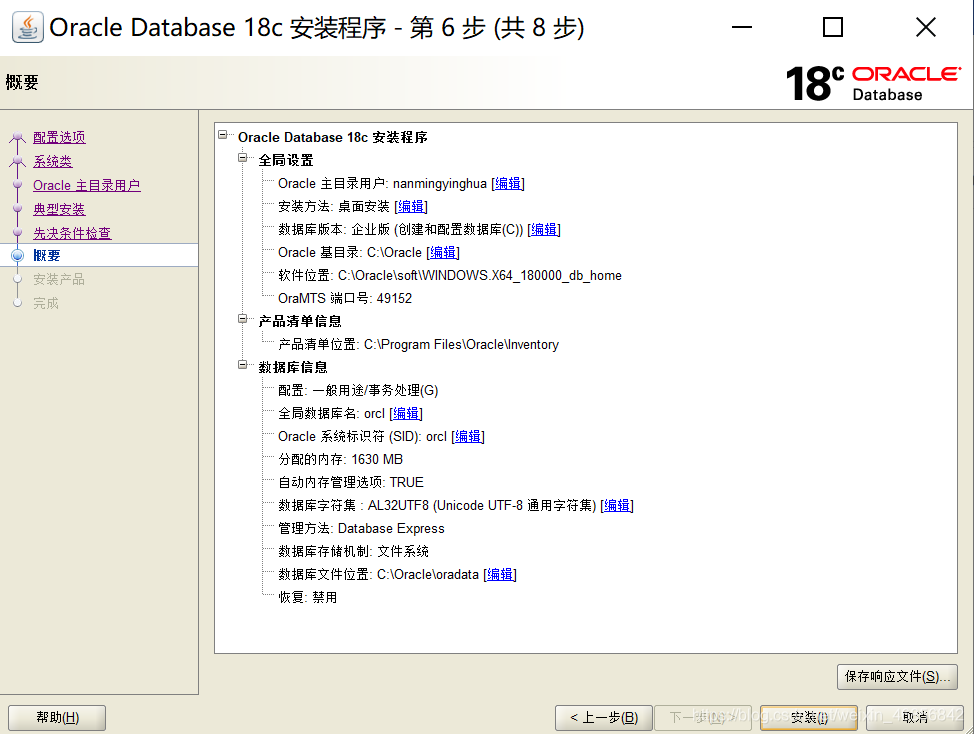Select 恢复: 禁用 row
The height and width of the screenshot is (734, 974).
coord(307,597)
